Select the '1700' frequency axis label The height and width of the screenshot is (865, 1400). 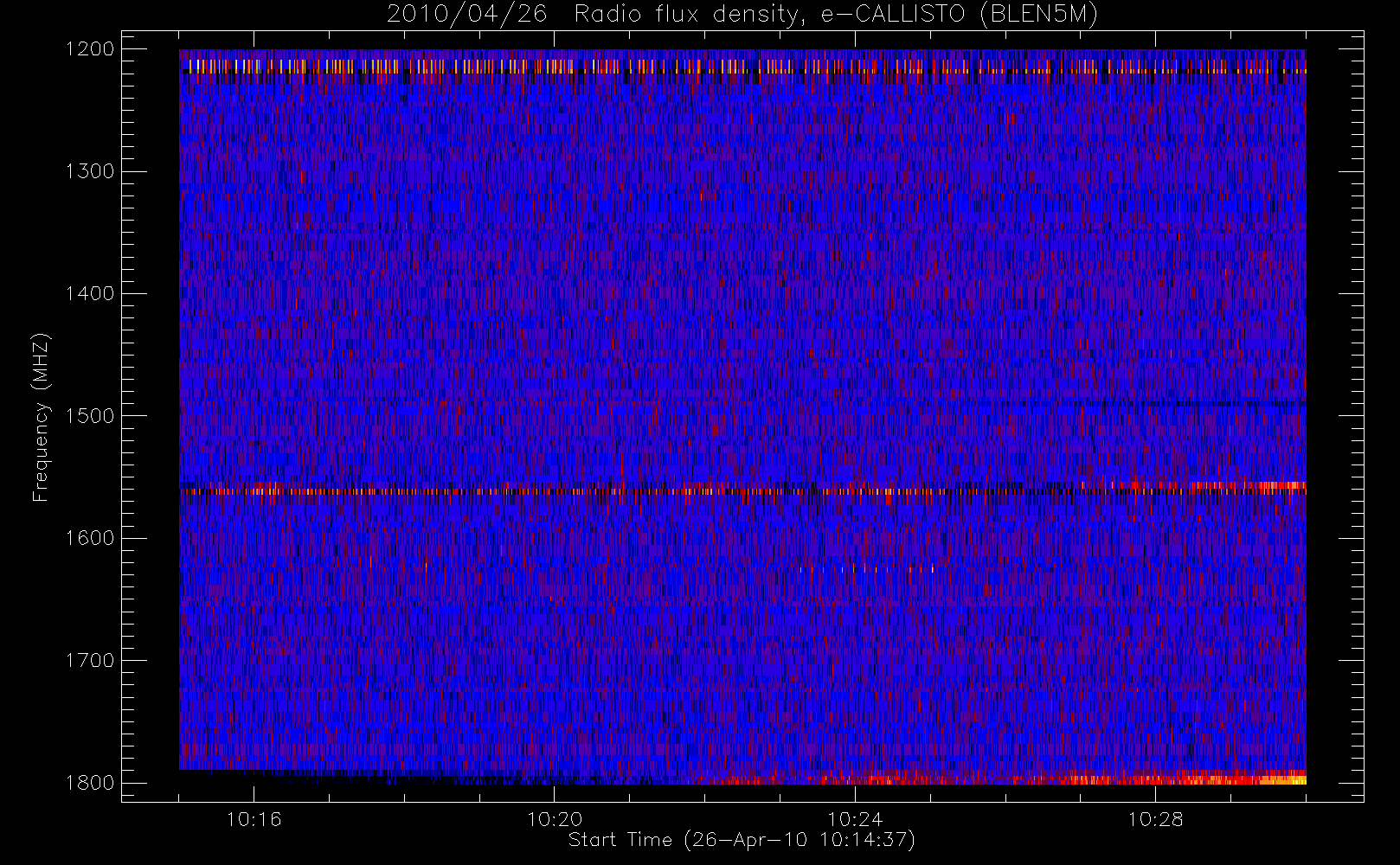[90, 660]
